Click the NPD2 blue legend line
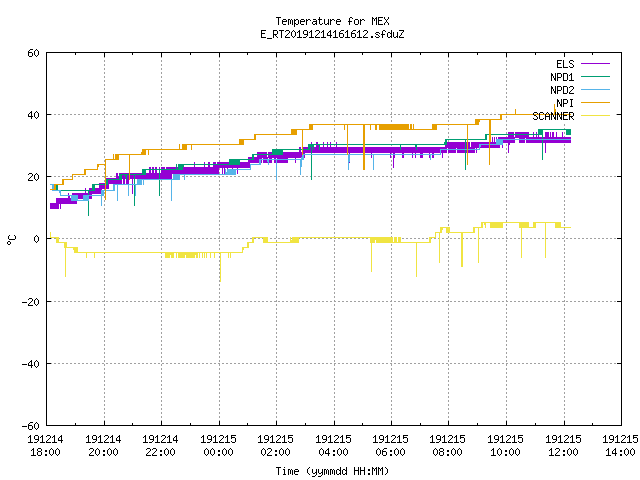This screenshot has width=640, height=480. [595, 90]
